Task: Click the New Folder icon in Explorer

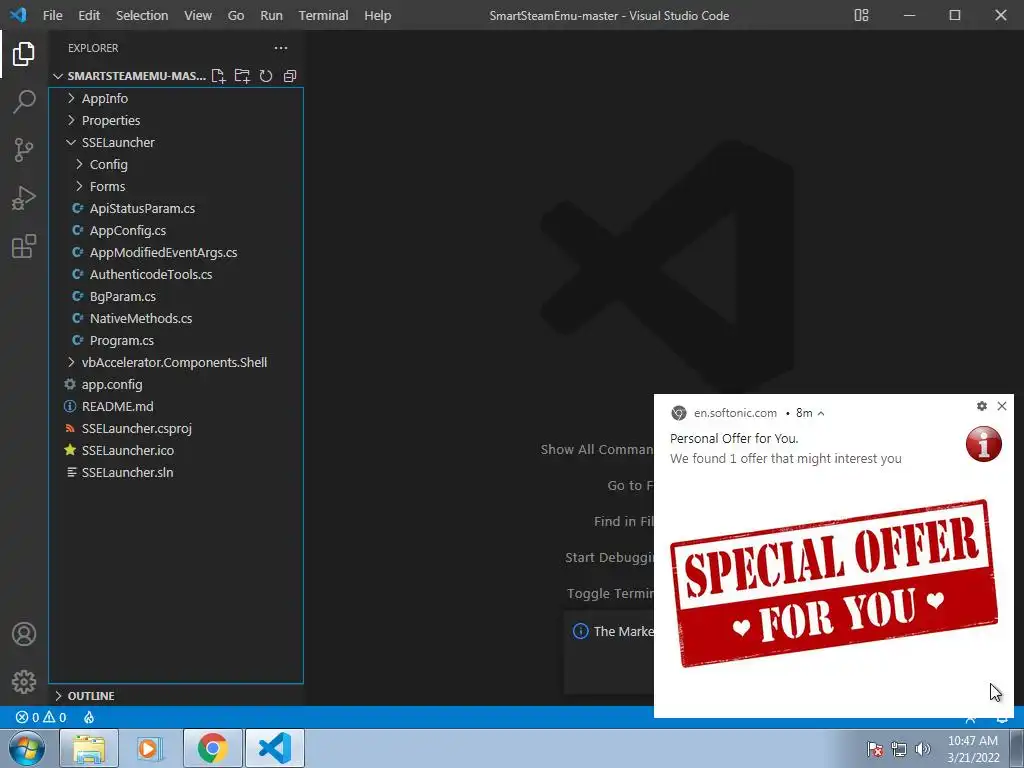Action: 242,76
